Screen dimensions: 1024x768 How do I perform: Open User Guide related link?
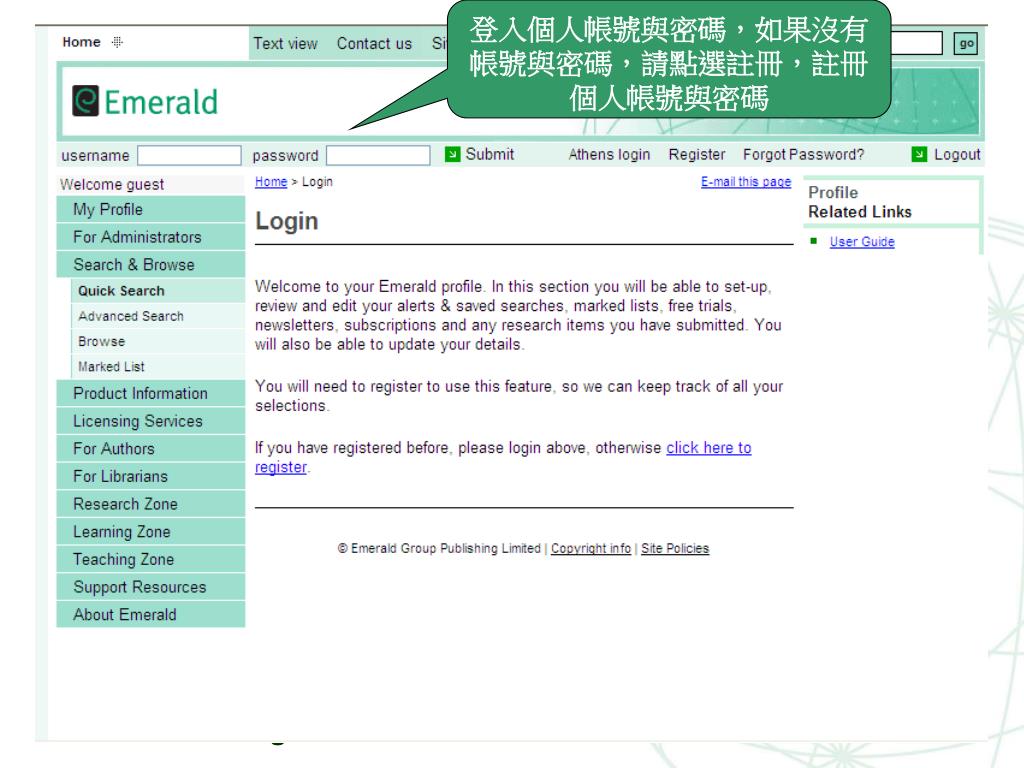[862, 242]
